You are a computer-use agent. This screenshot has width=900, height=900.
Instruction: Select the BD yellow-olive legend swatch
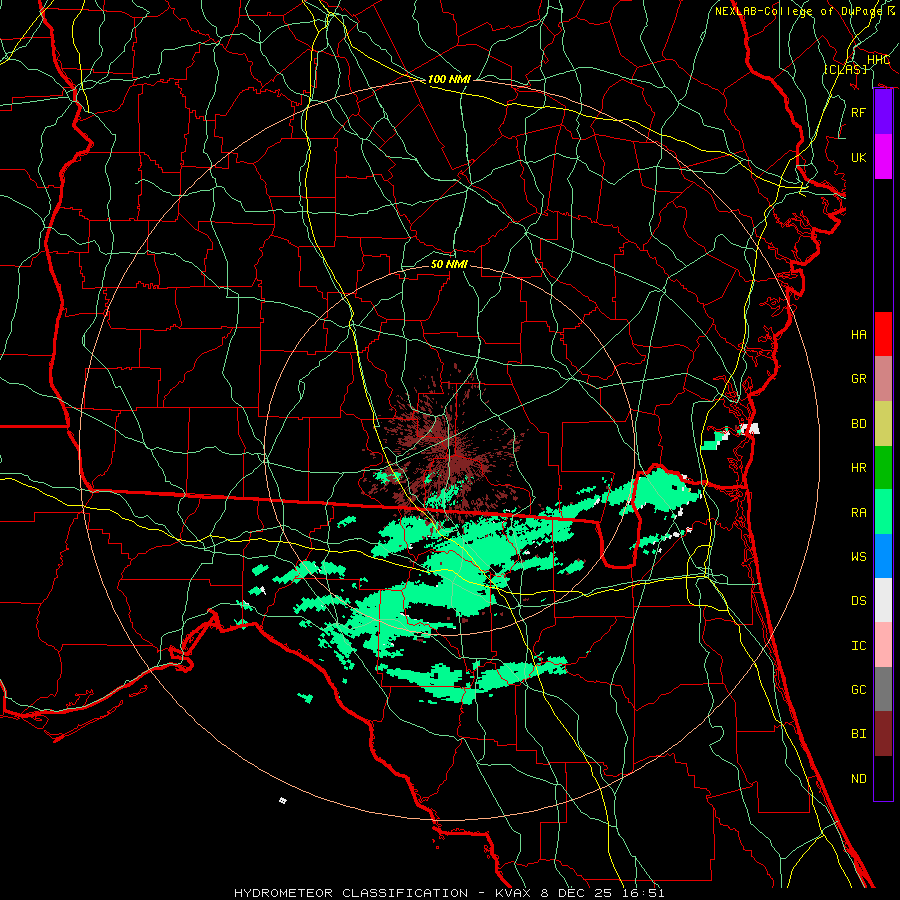(883, 424)
